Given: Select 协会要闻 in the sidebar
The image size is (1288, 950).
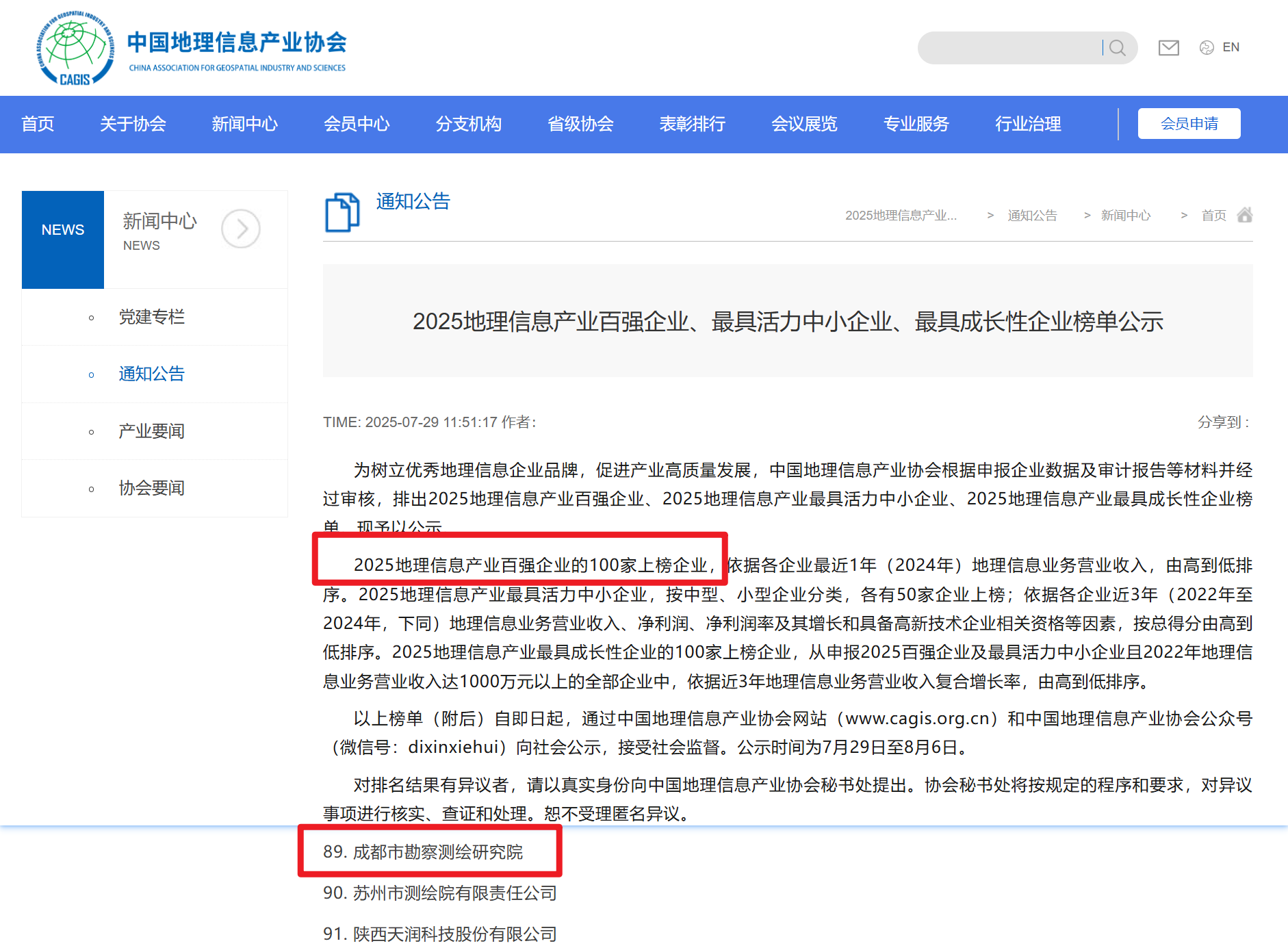Looking at the screenshot, I should pyautogui.click(x=151, y=488).
